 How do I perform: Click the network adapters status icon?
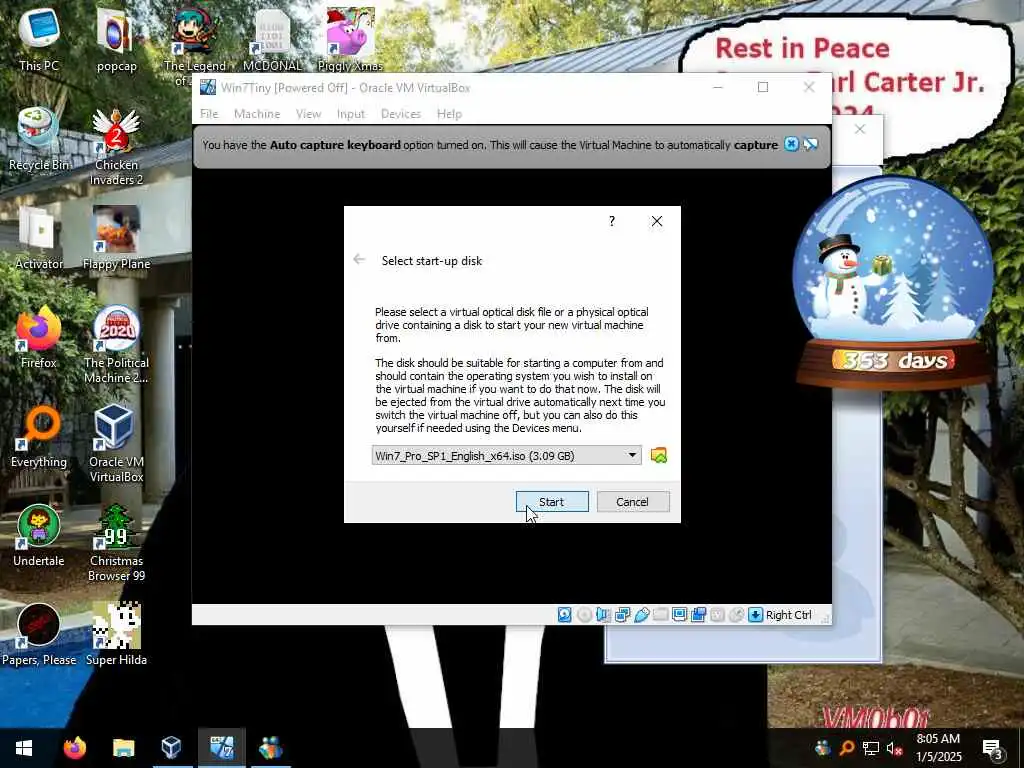(622, 615)
